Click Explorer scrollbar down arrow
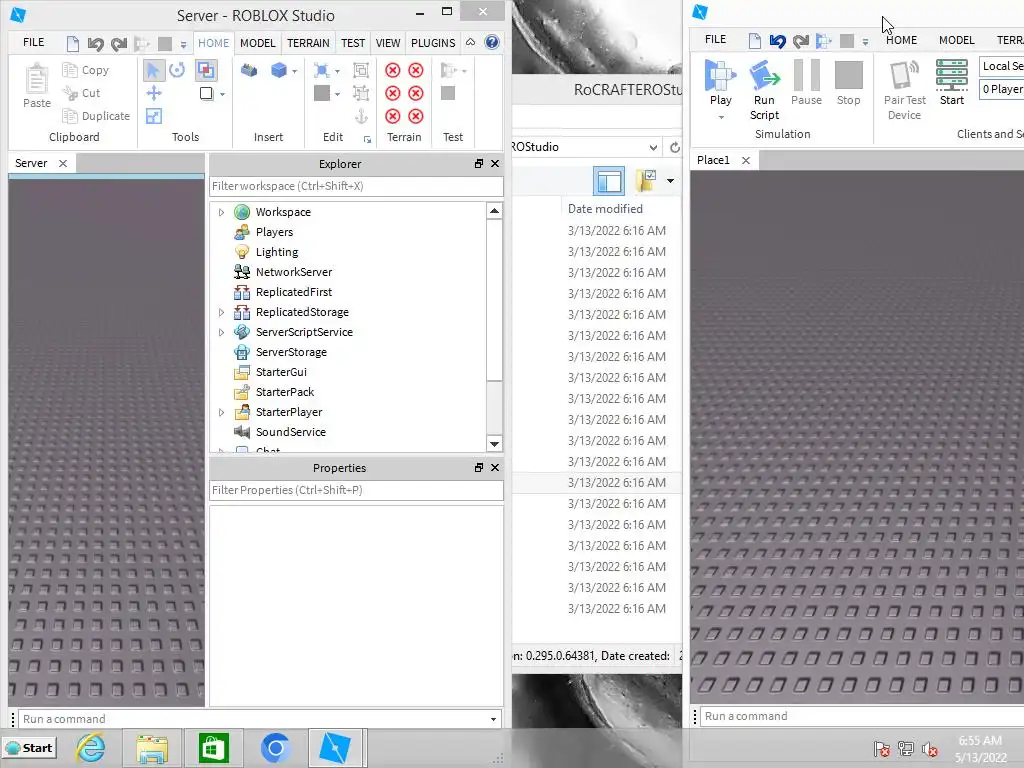Image resolution: width=1024 pixels, height=768 pixels. (494, 444)
